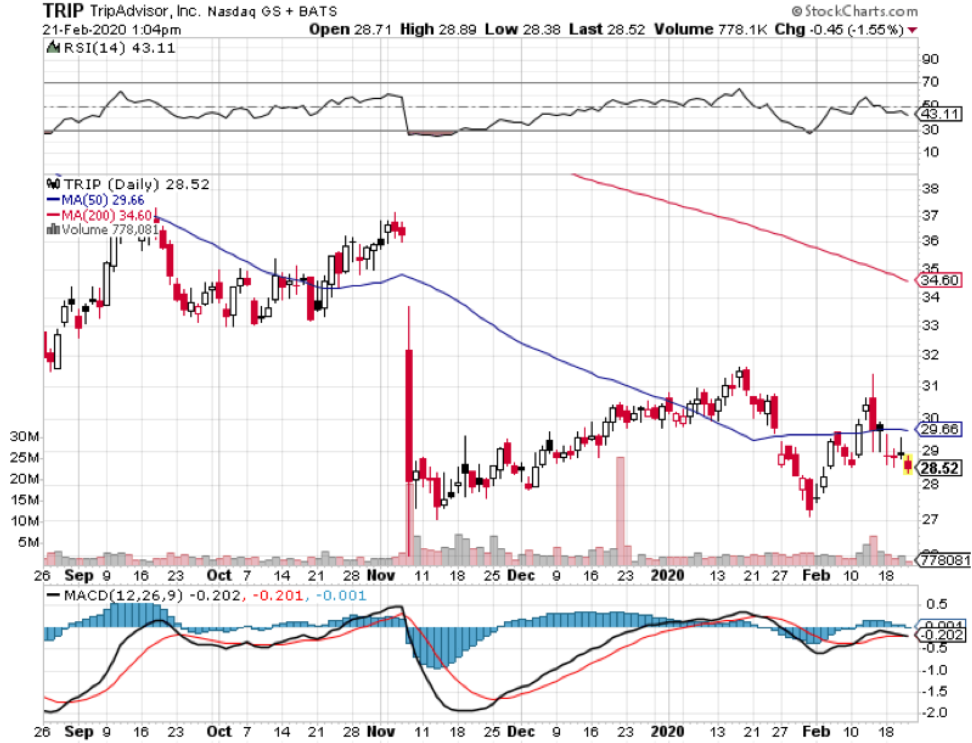972x743 pixels.
Task: Click the -0.202 MACD value tag on axis
Action: 942,635
